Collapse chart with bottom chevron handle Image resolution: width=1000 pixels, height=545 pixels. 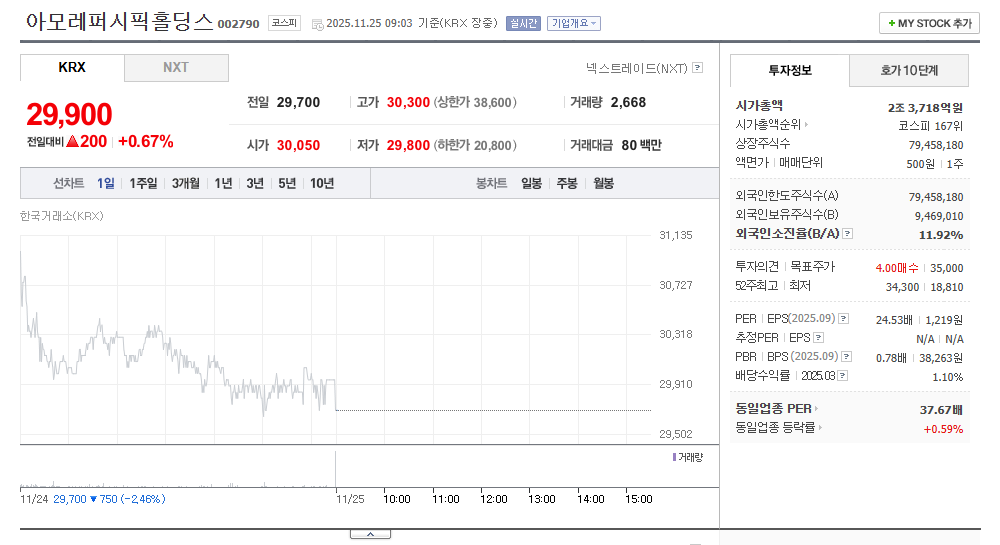371,534
